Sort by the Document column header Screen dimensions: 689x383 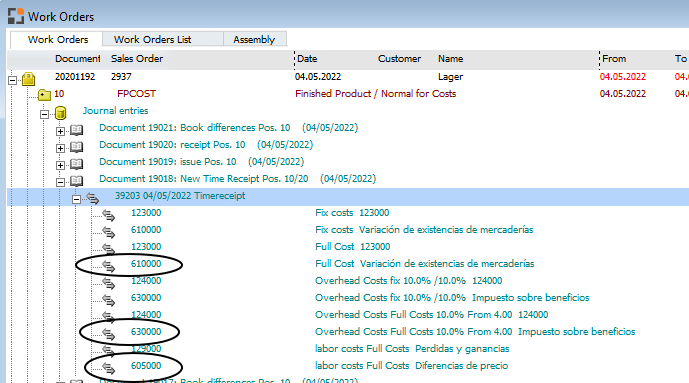pos(77,59)
